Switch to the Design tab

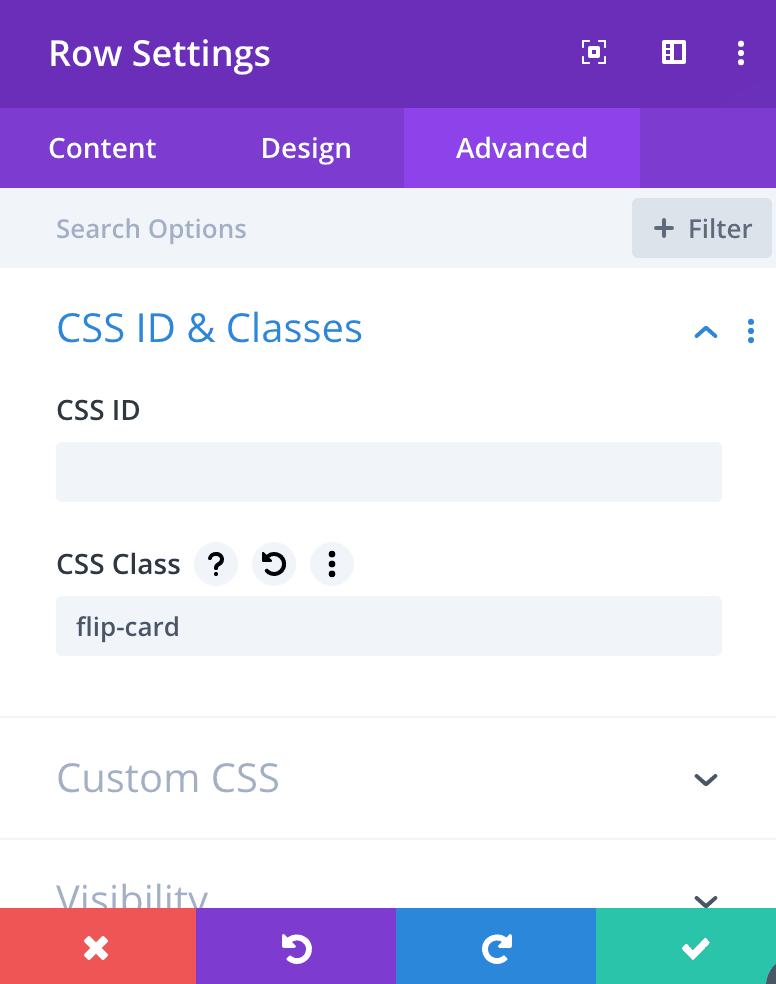click(306, 148)
